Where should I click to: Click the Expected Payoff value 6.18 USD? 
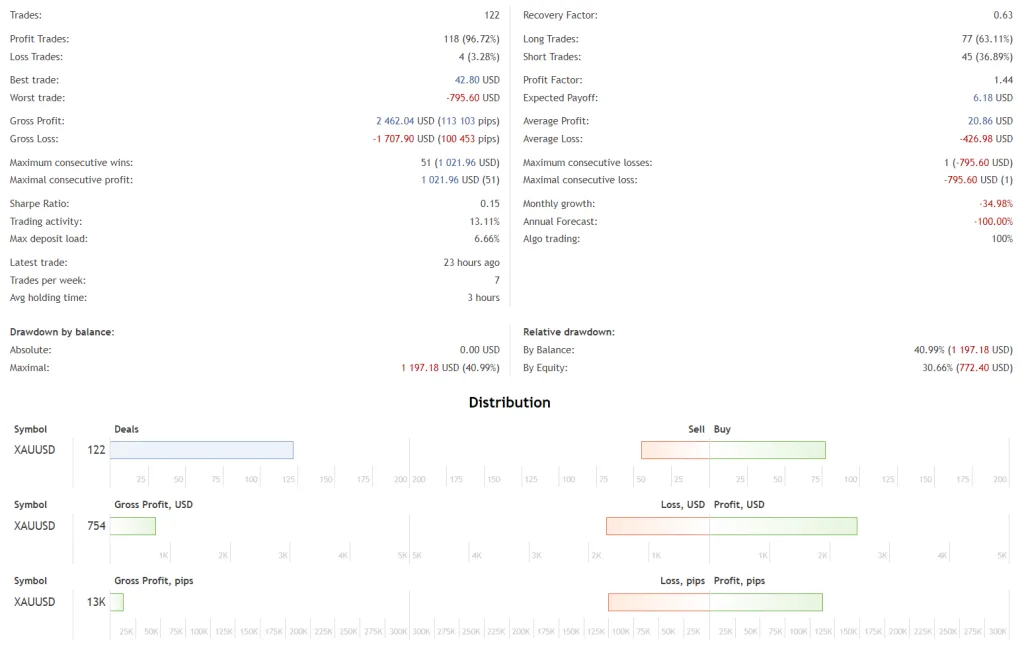coord(992,98)
